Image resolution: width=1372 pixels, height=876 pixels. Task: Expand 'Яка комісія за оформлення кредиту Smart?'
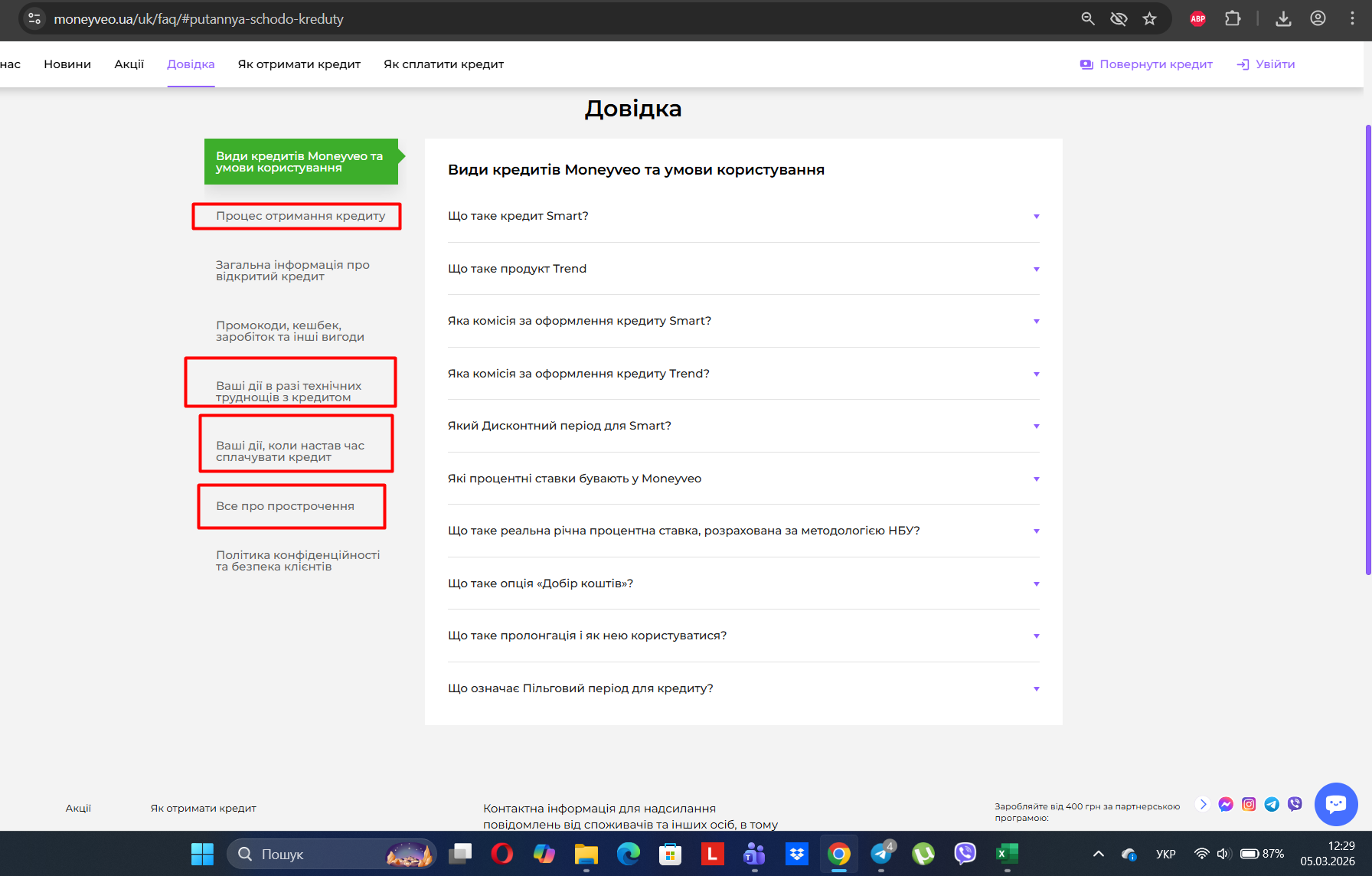point(743,322)
